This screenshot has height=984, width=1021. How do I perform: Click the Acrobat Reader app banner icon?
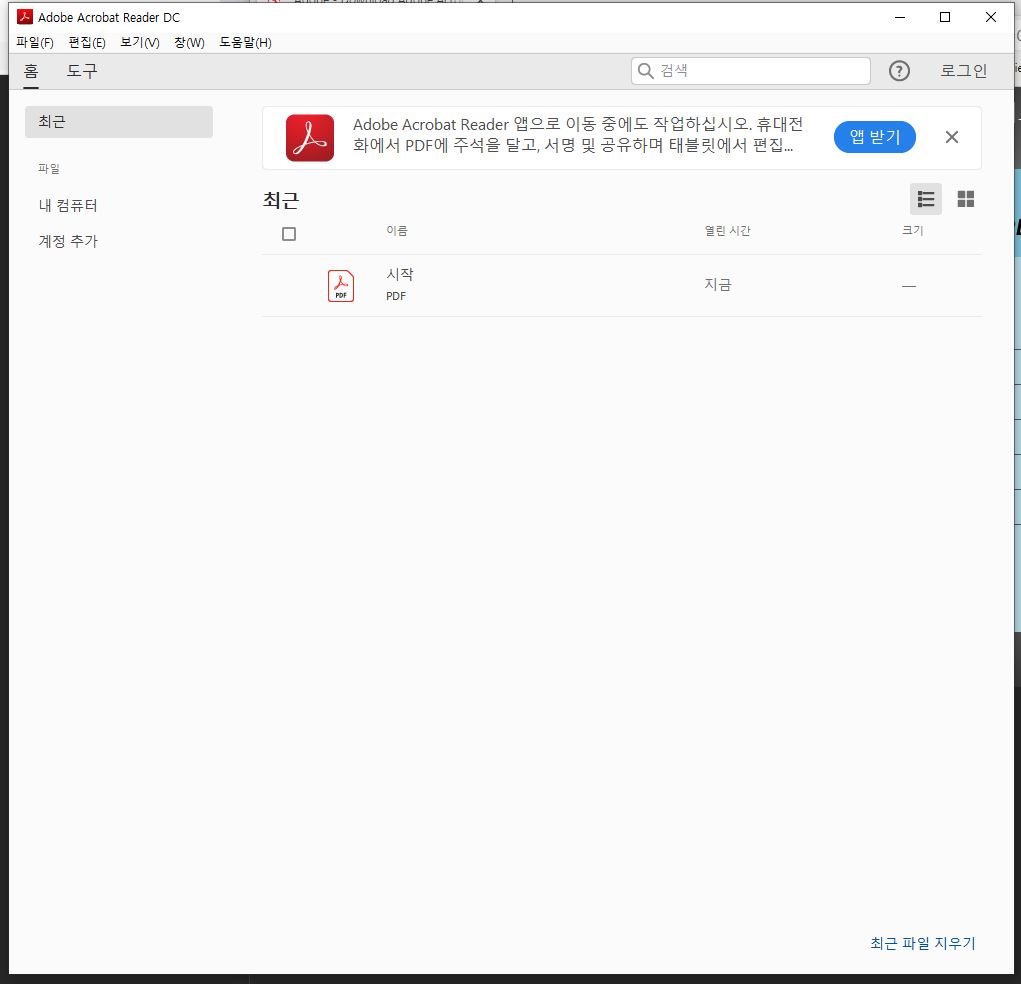tap(310, 138)
